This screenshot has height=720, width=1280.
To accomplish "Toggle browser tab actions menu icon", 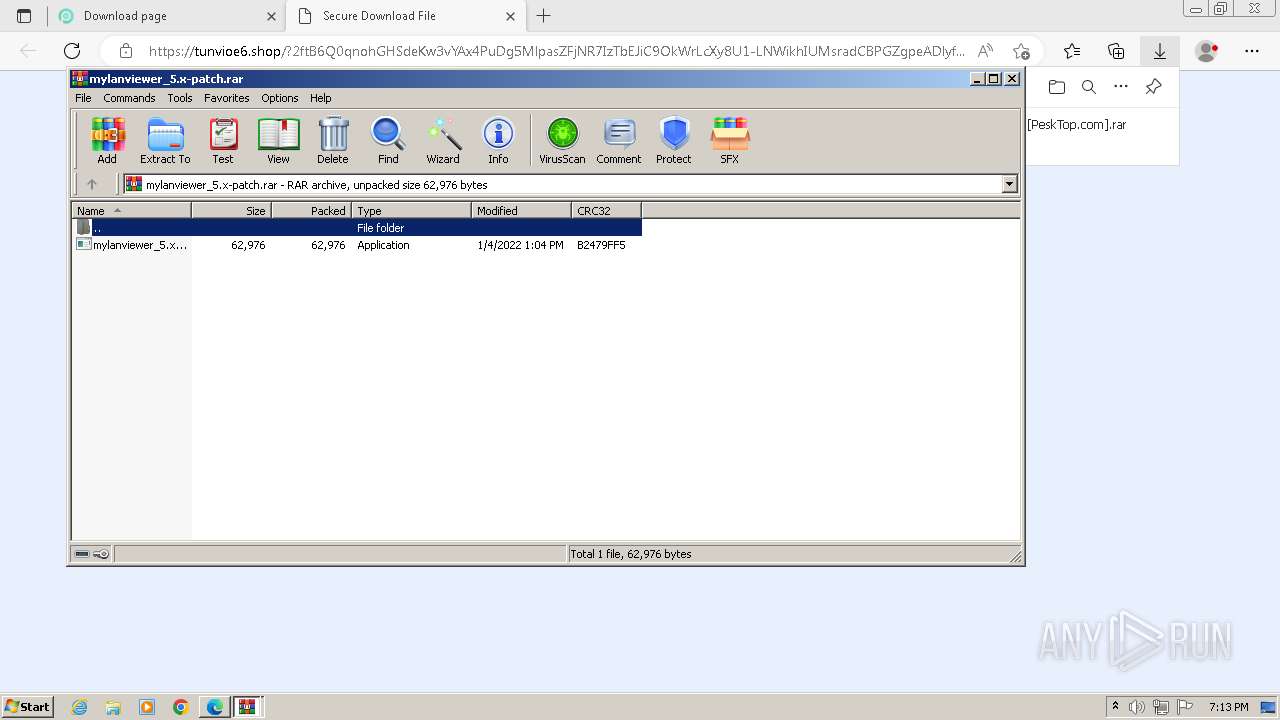I will pos(24,16).
